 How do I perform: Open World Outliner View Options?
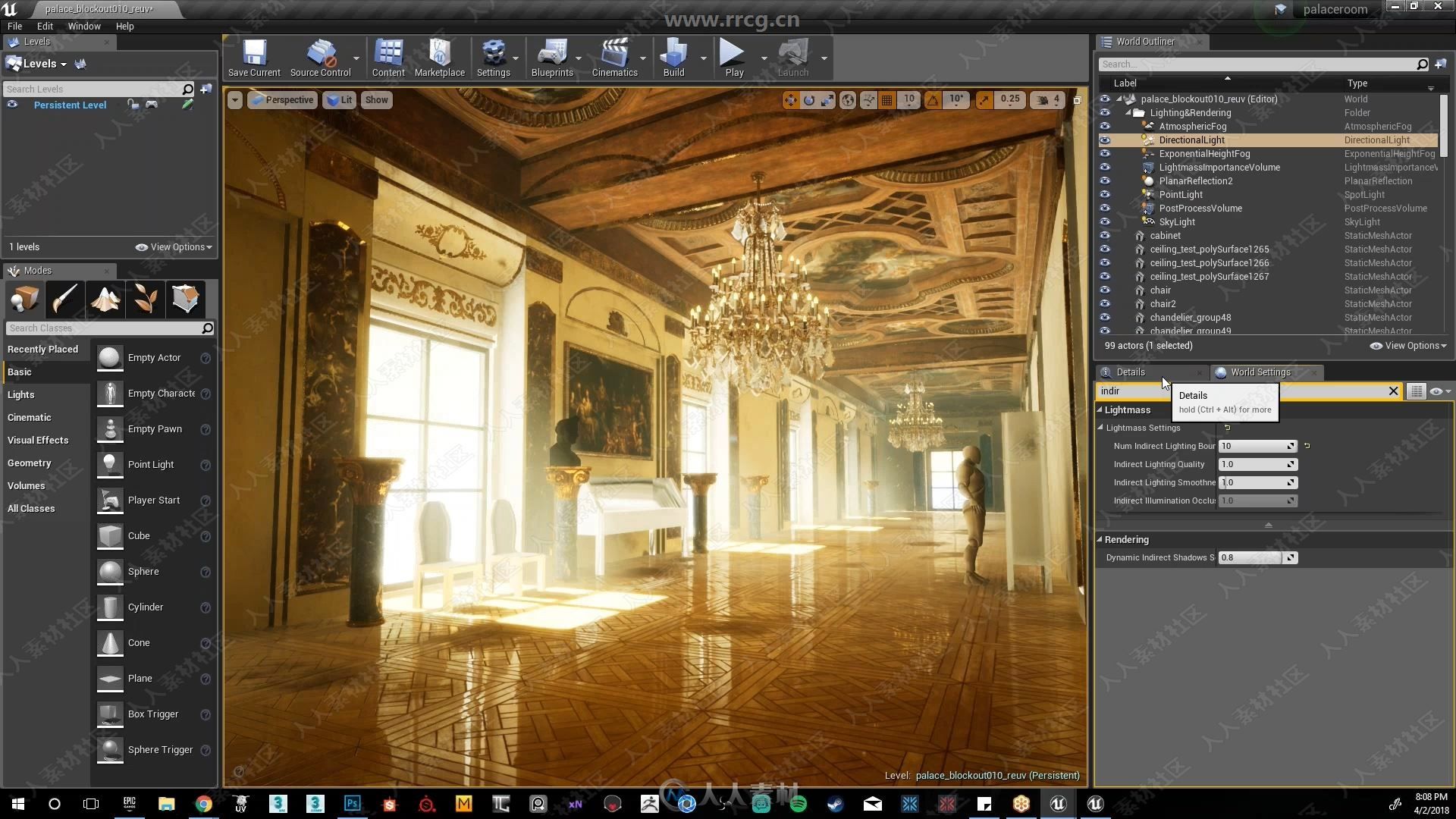[x=1408, y=346]
